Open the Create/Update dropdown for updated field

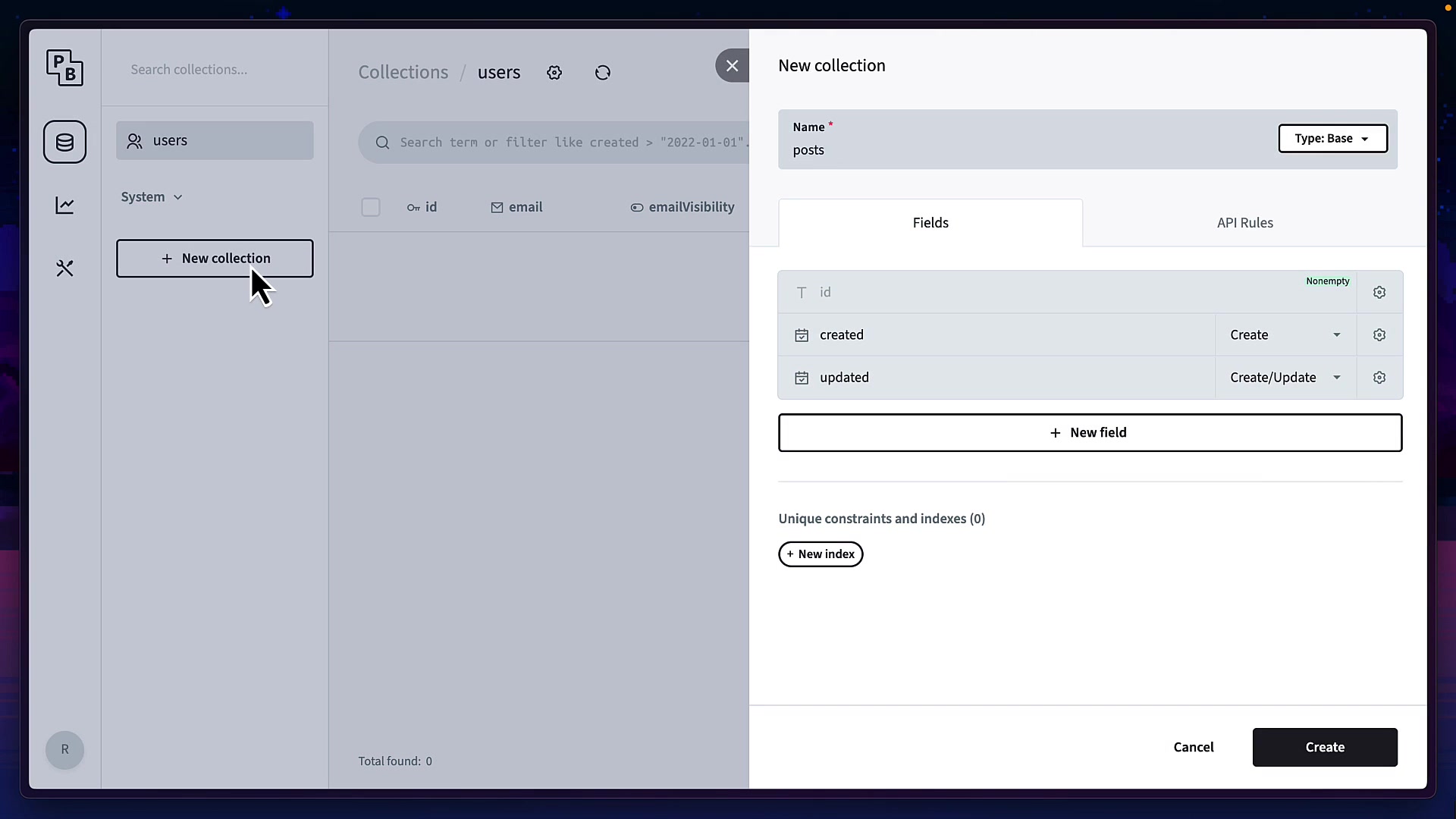1285,377
